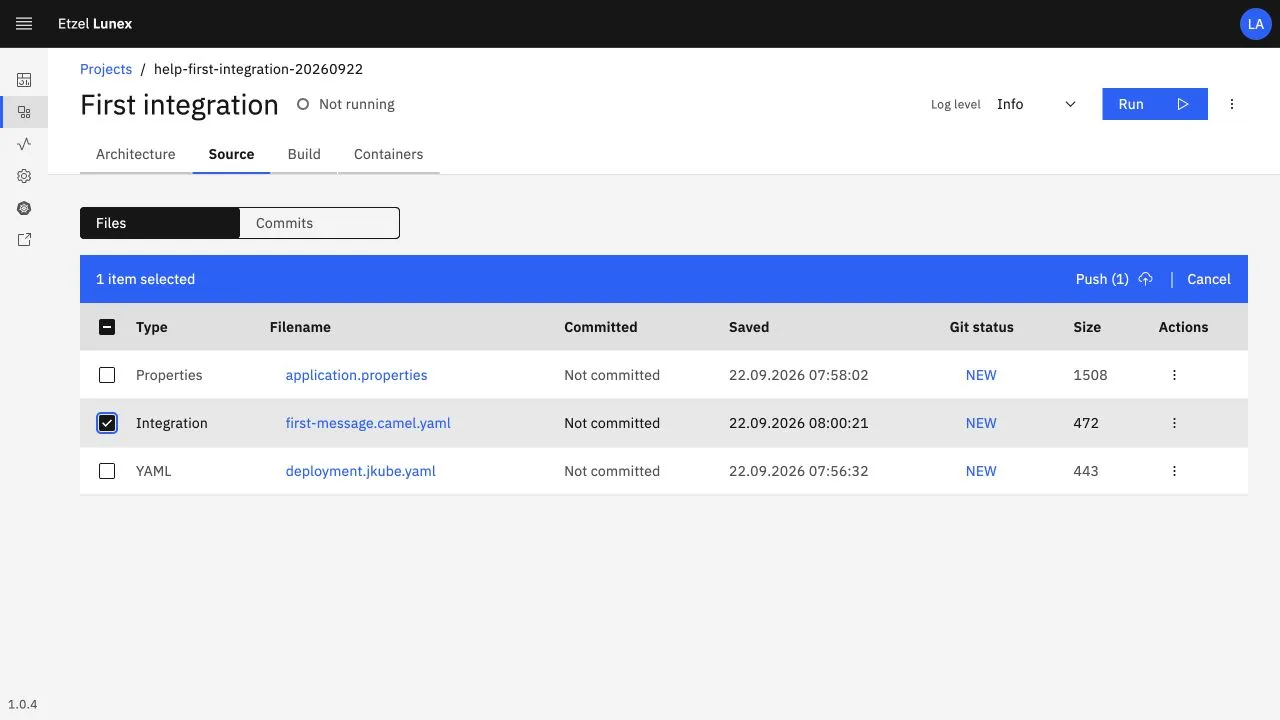Open the project overflow menu beside Run
Image resolution: width=1280 pixels, height=720 pixels.
click(x=1232, y=104)
